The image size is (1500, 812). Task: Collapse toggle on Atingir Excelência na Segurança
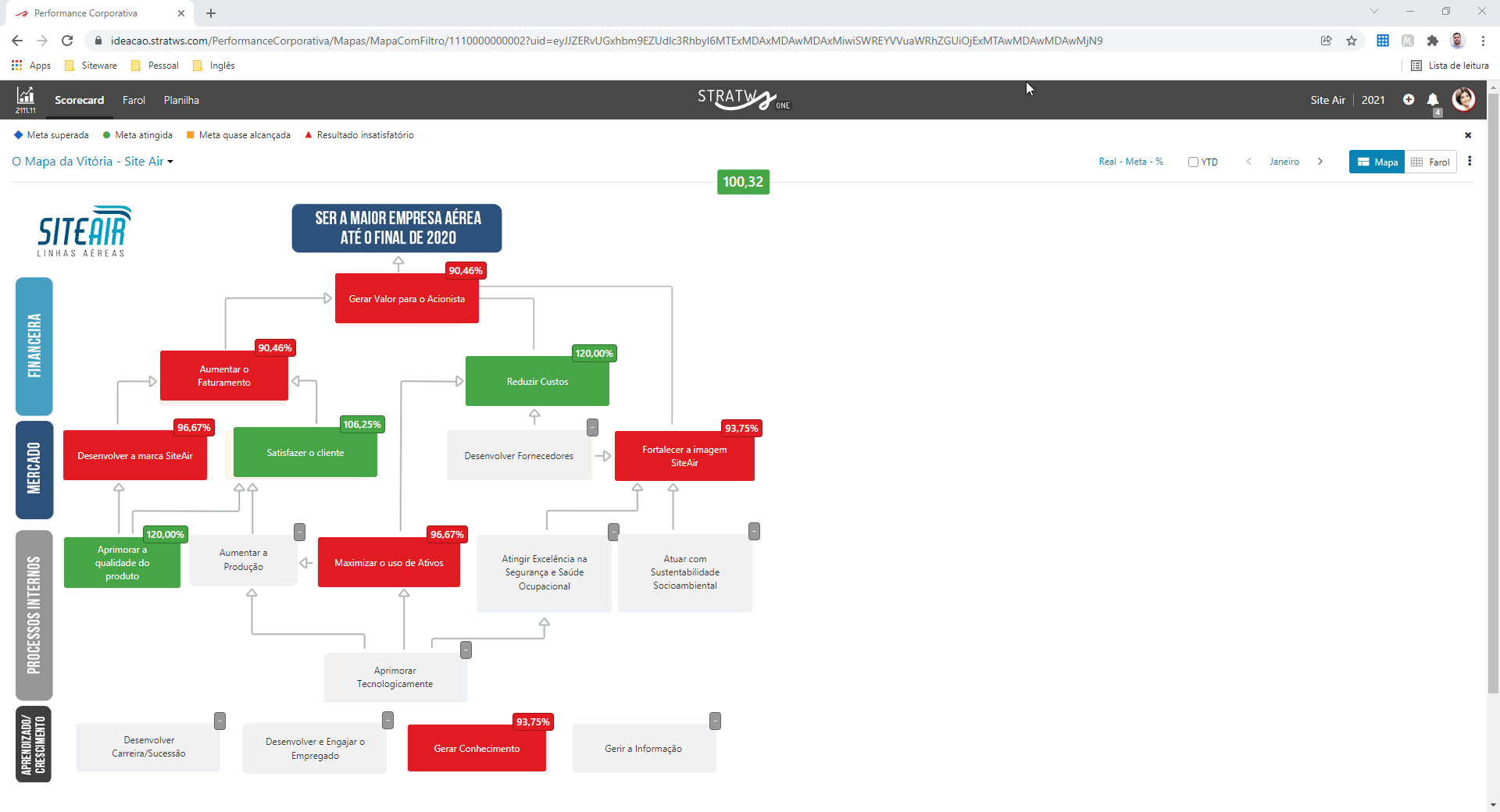(613, 532)
